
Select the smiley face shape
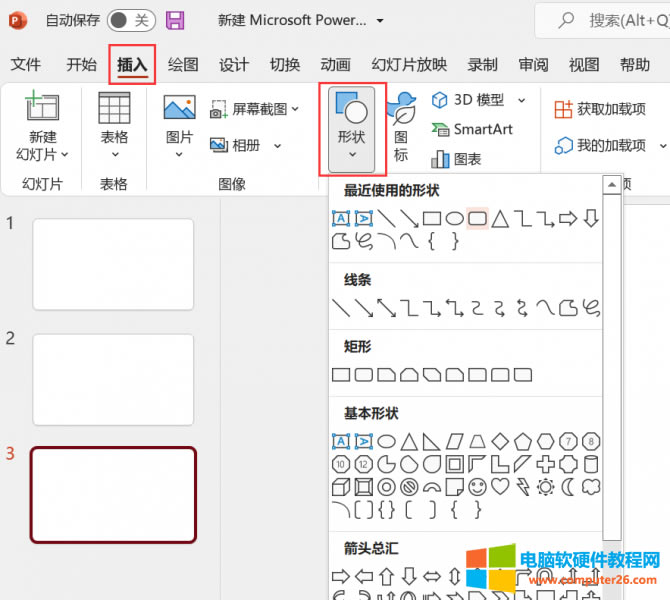tap(477, 487)
